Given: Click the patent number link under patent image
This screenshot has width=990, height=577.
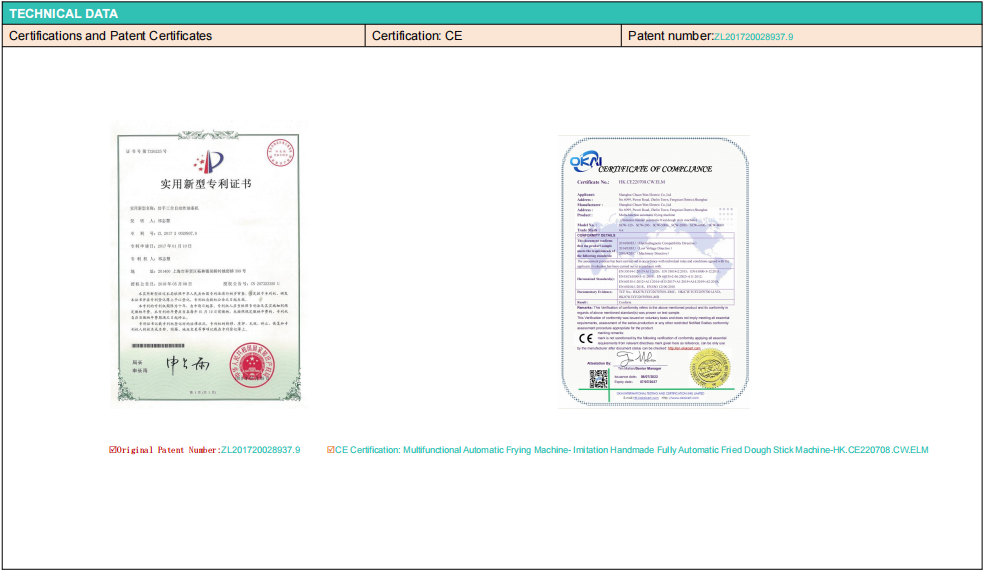Looking at the screenshot, I should point(260,450).
